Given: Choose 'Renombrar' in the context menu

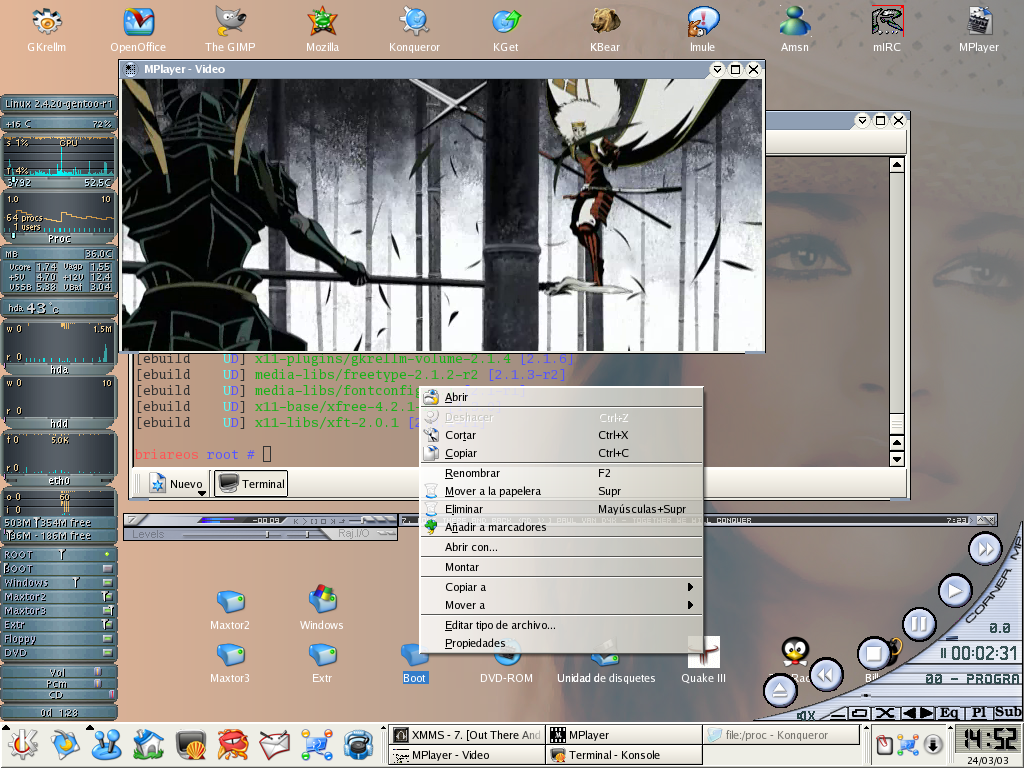Looking at the screenshot, I should [562, 473].
